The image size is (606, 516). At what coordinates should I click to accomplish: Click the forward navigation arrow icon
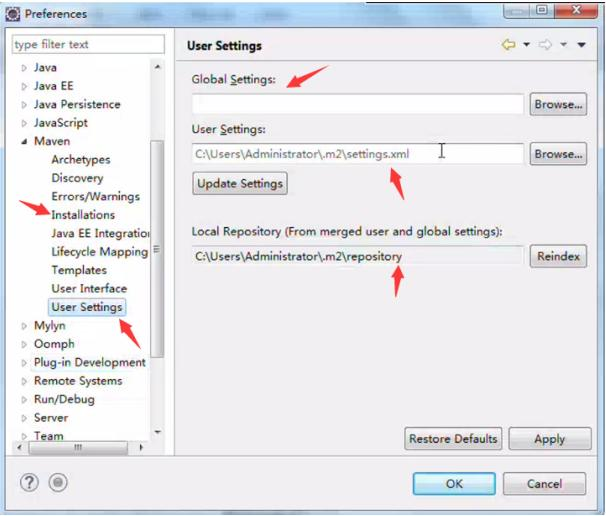pos(545,45)
